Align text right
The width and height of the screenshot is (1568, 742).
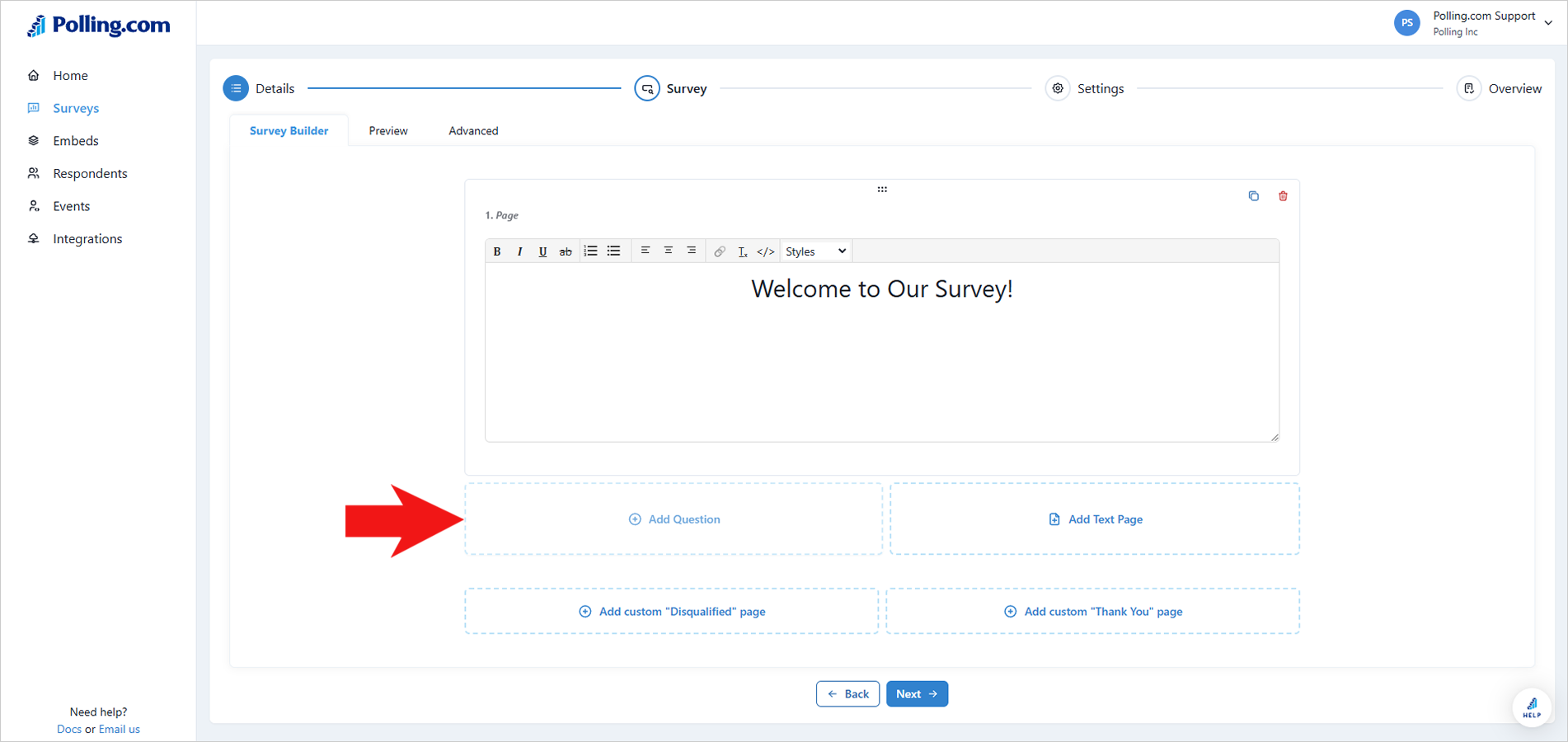tap(692, 251)
